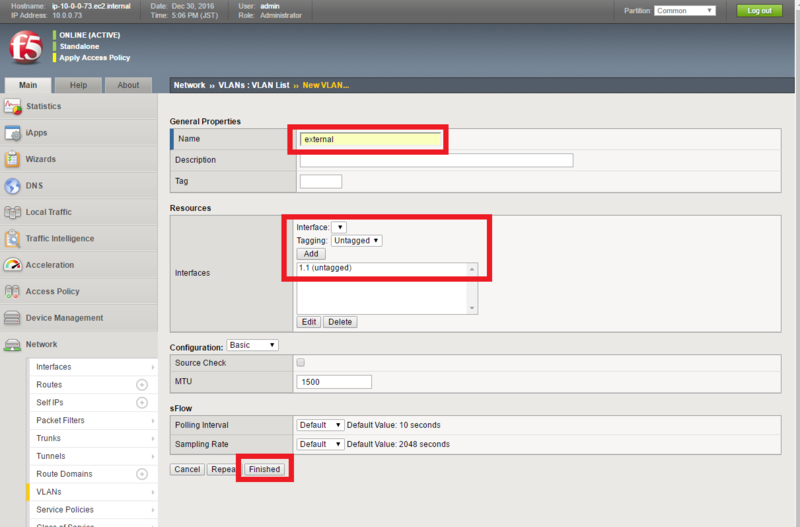The height and width of the screenshot is (527, 800).
Task: Click the Edit button under interfaces list
Action: (x=309, y=322)
